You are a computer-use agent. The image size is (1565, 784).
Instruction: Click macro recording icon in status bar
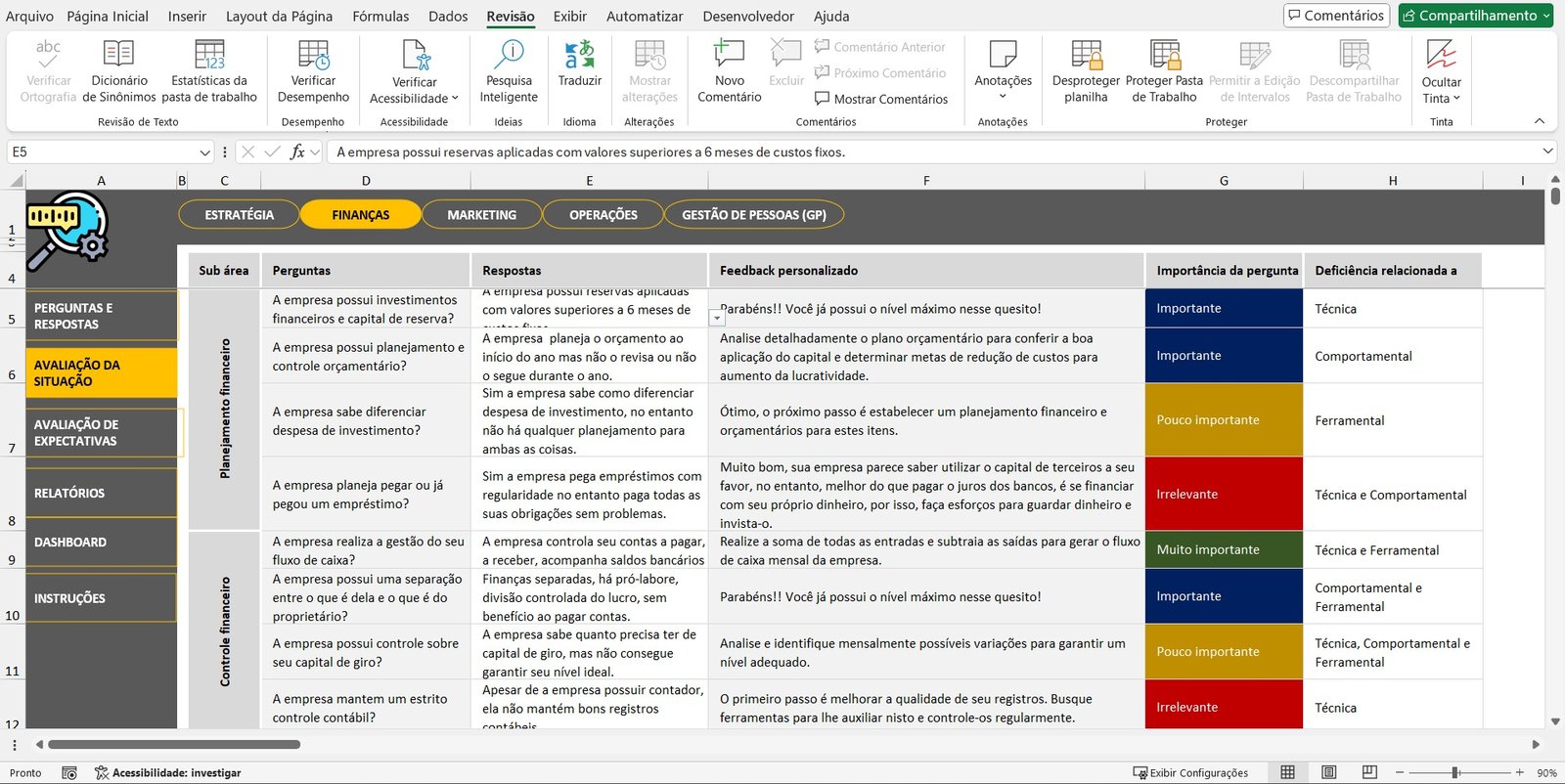point(69,773)
